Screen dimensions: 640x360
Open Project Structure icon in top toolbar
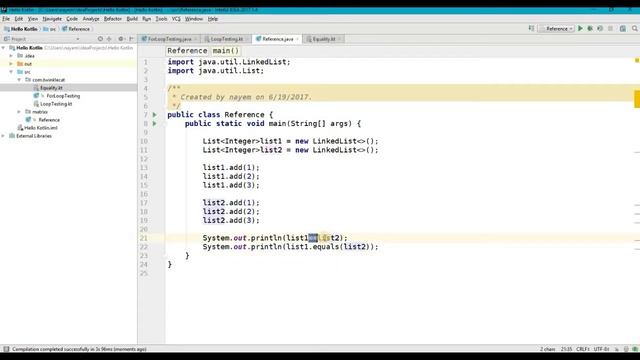click(x=622, y=29)
